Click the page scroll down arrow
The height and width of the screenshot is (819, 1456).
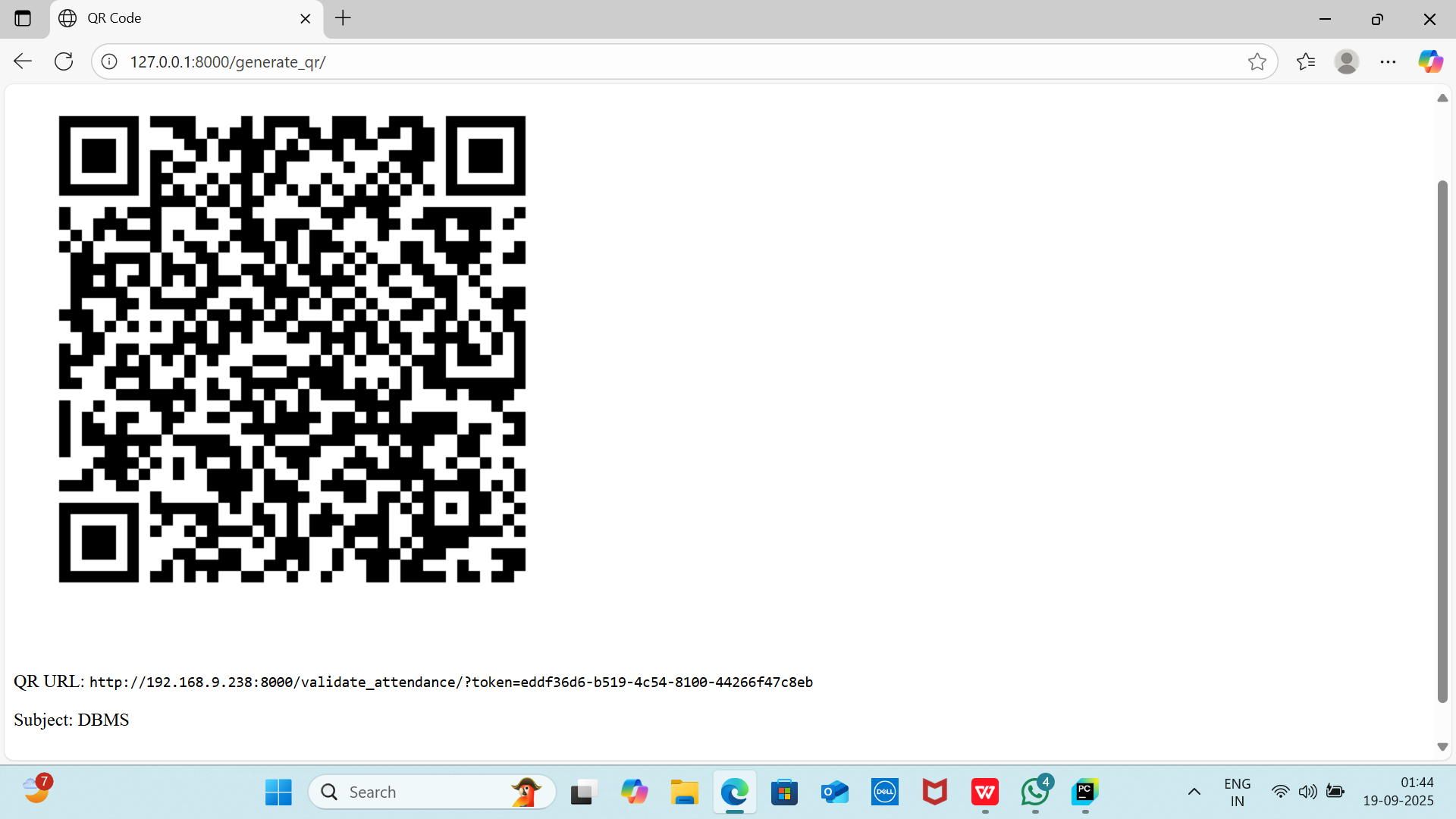pos(1442,747)
